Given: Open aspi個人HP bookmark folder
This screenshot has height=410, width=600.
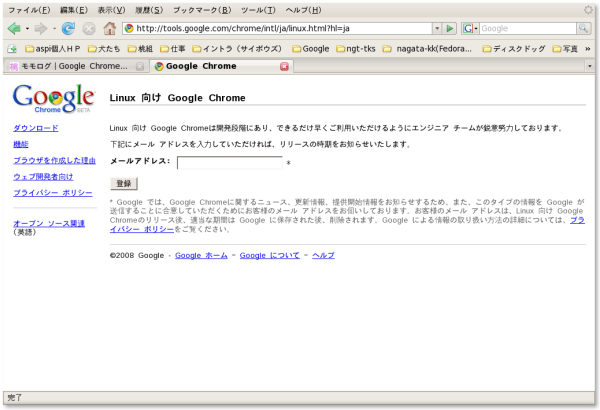Looking at the screenshot, I should point(52,49).
